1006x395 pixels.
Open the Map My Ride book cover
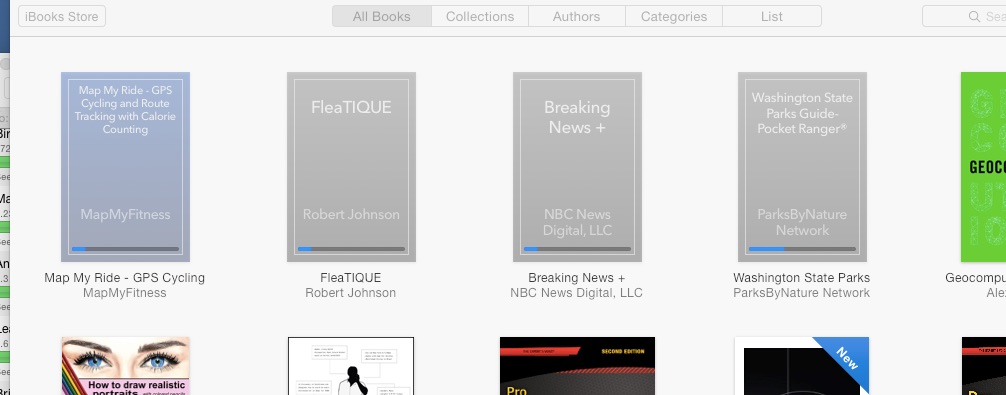point(125,167)
